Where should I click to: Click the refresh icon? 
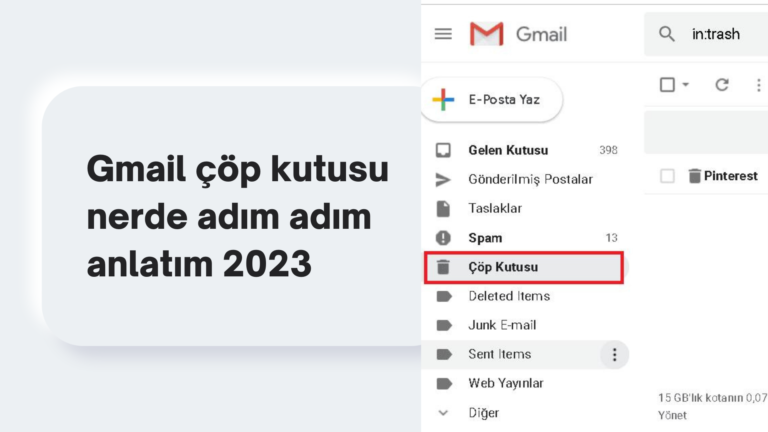click(722, 85)
